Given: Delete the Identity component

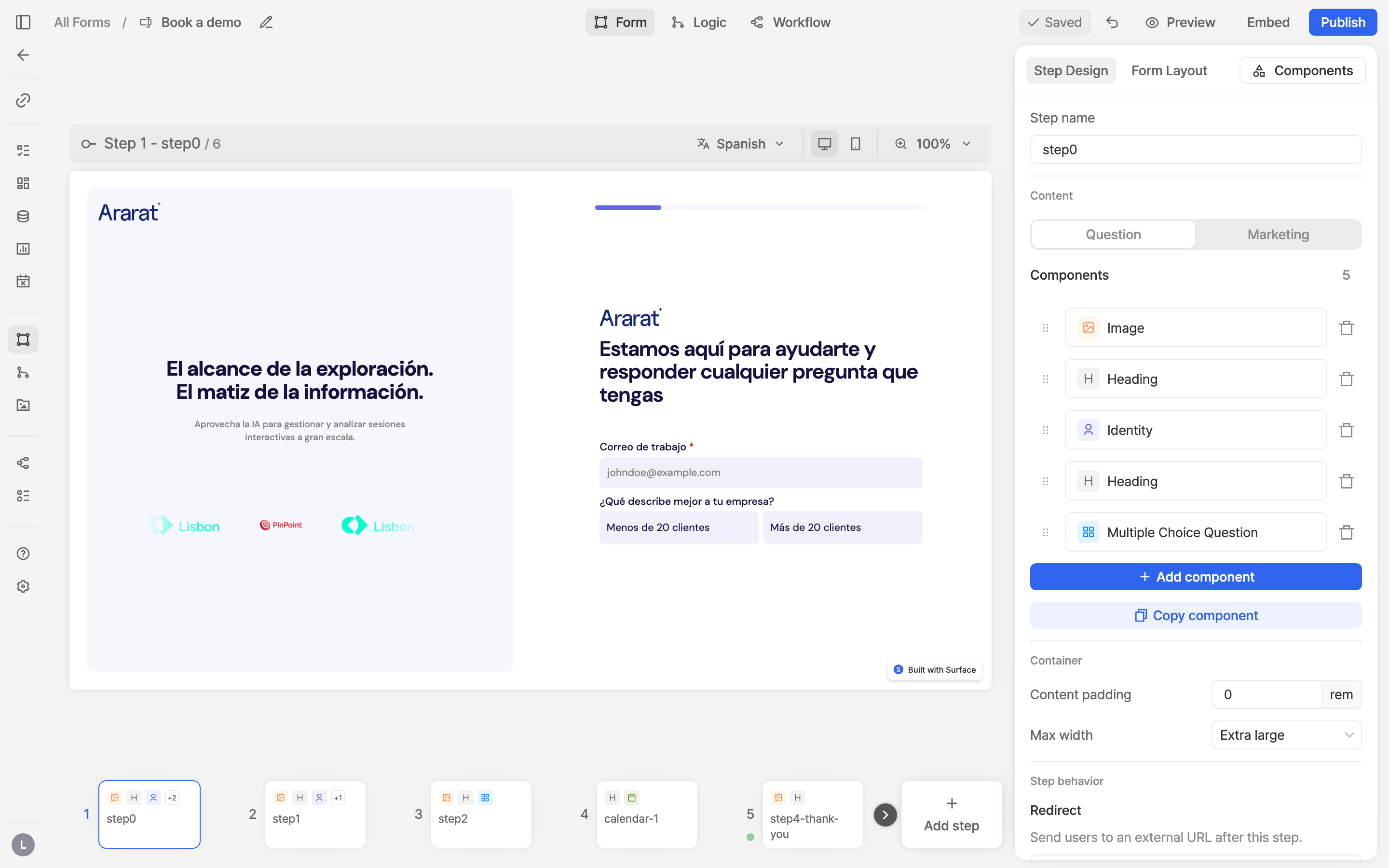Looking at the screenshot, I should 1347,430.
